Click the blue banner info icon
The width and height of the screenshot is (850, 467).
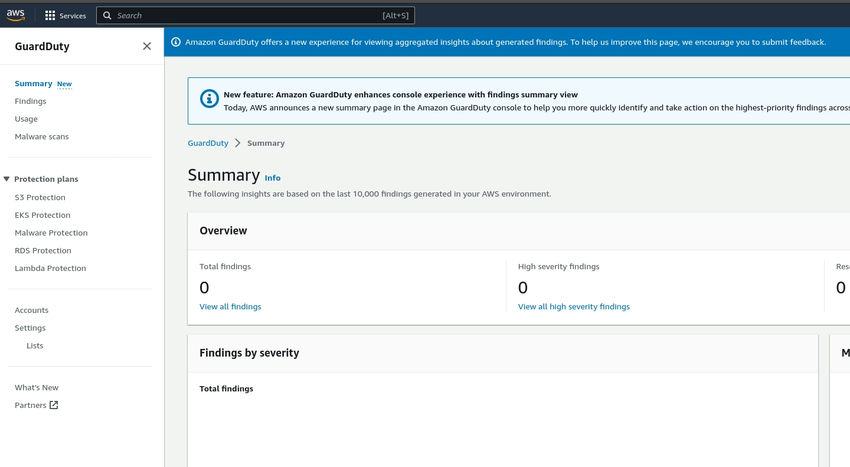(176, 43)
